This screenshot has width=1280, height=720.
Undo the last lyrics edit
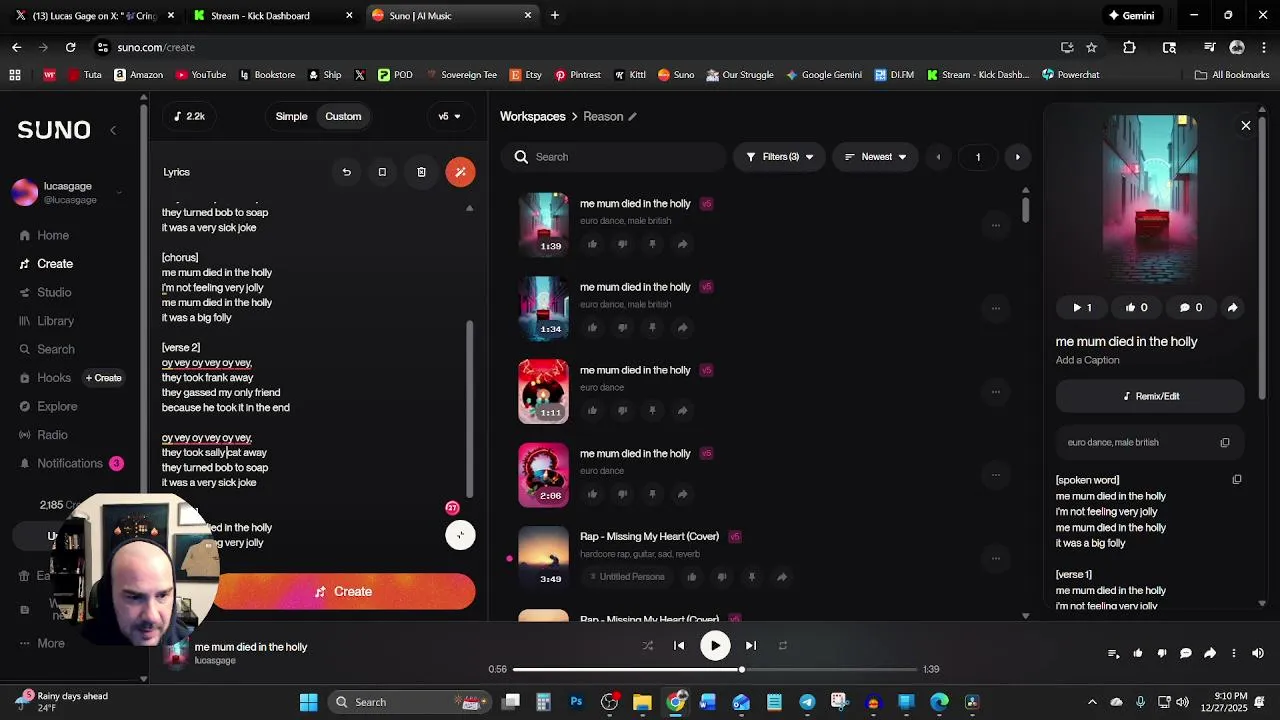[346, 172]
